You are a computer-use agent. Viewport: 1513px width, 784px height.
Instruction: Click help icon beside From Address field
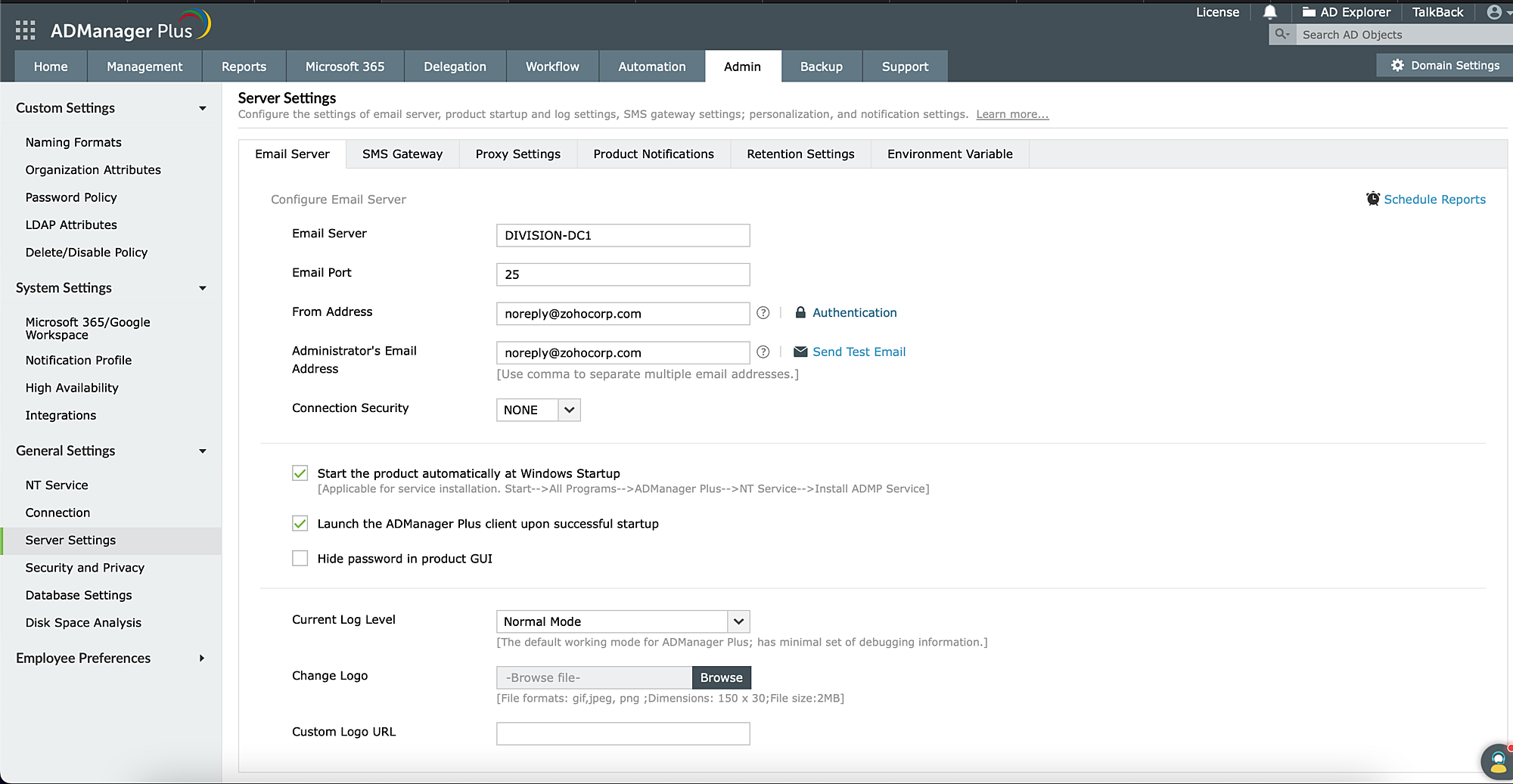[763, 313]
